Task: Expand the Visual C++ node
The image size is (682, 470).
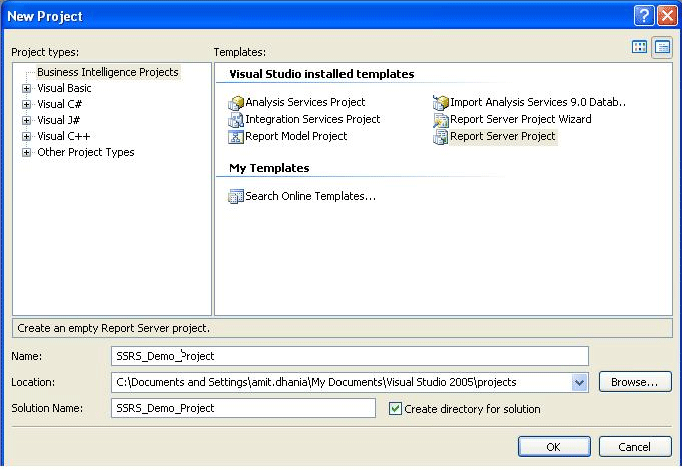Action: 27,137
